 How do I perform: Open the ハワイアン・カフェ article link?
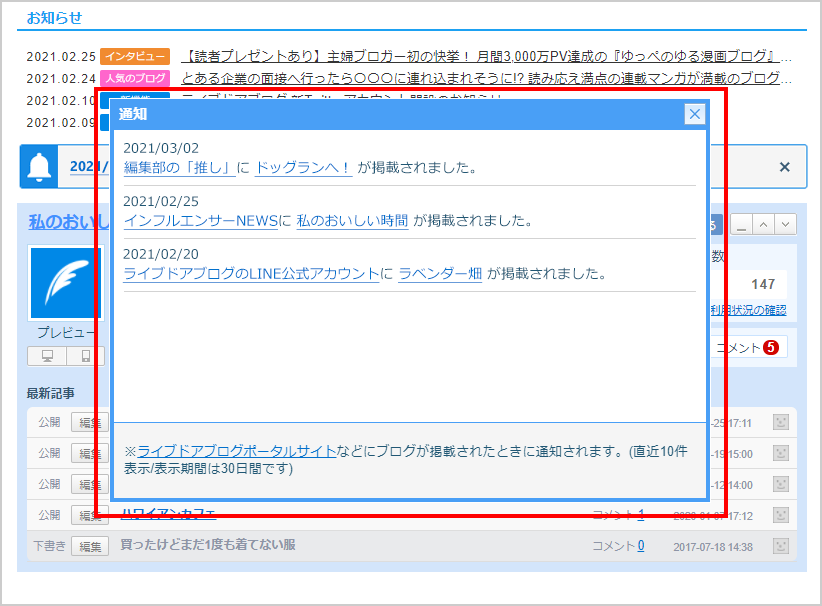tap(168, 513)
